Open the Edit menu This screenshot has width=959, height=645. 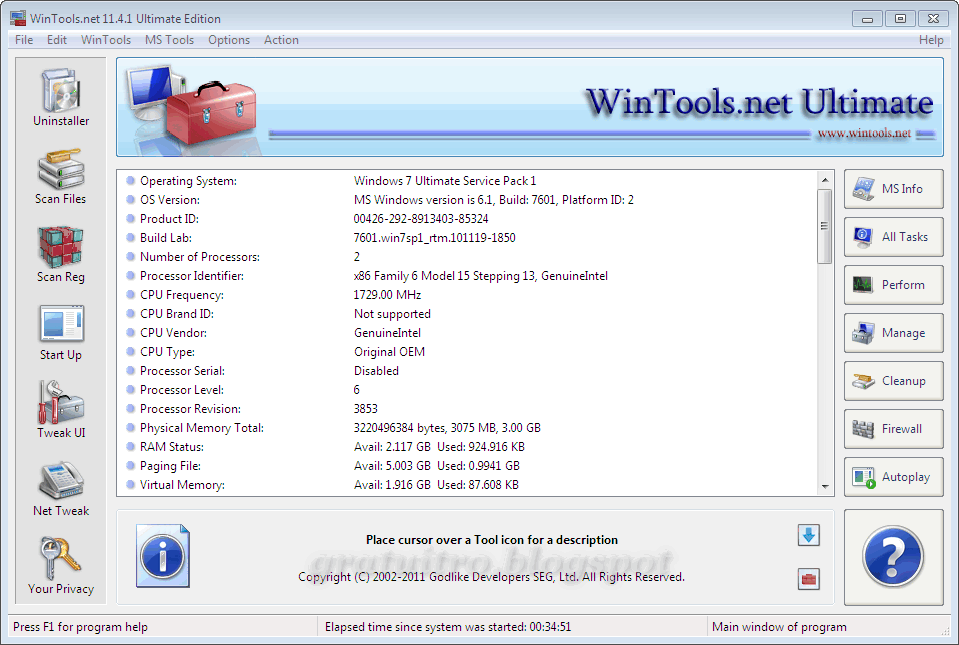[57, 40]
